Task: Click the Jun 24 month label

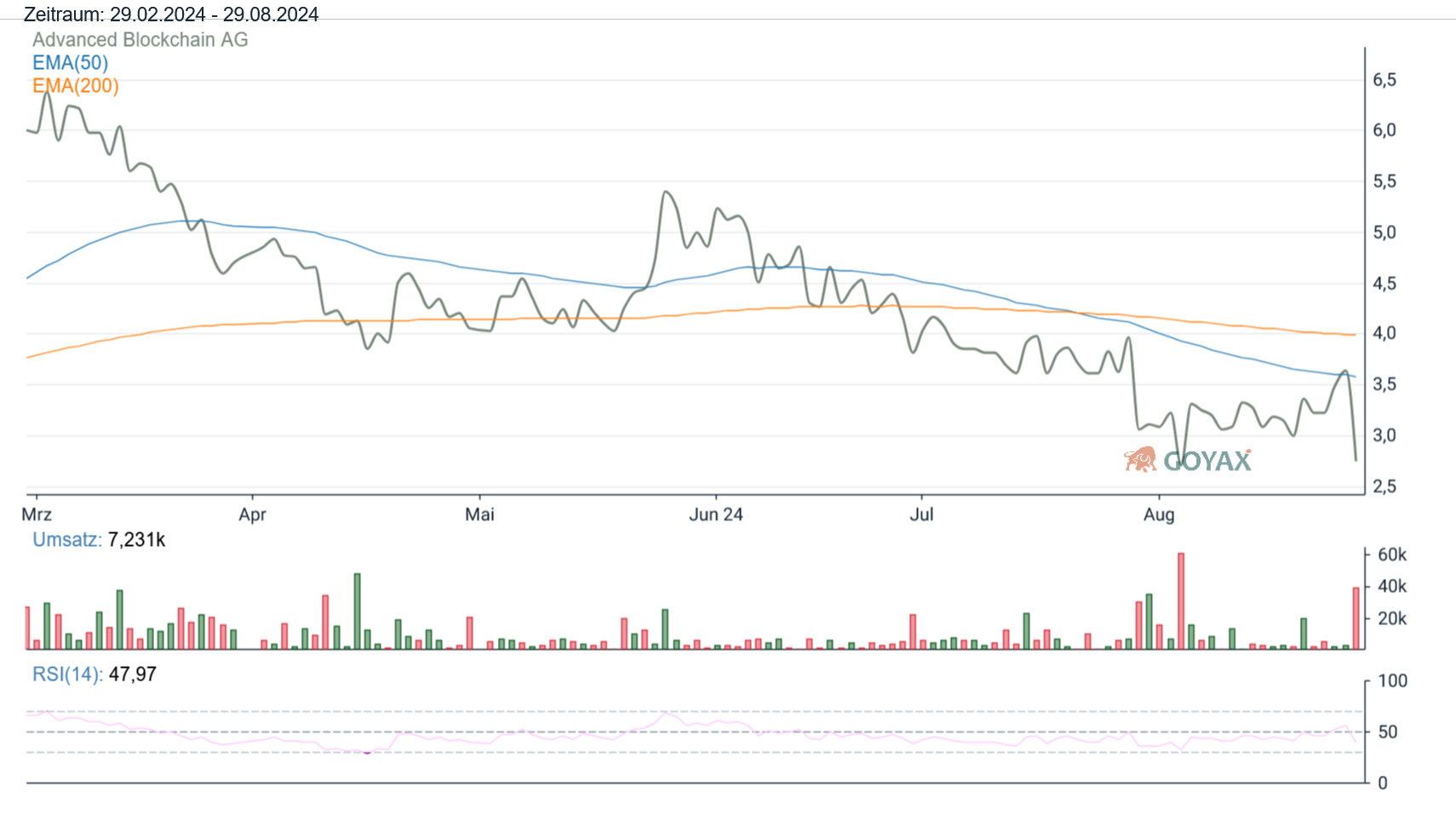Action: click(716, 514)
